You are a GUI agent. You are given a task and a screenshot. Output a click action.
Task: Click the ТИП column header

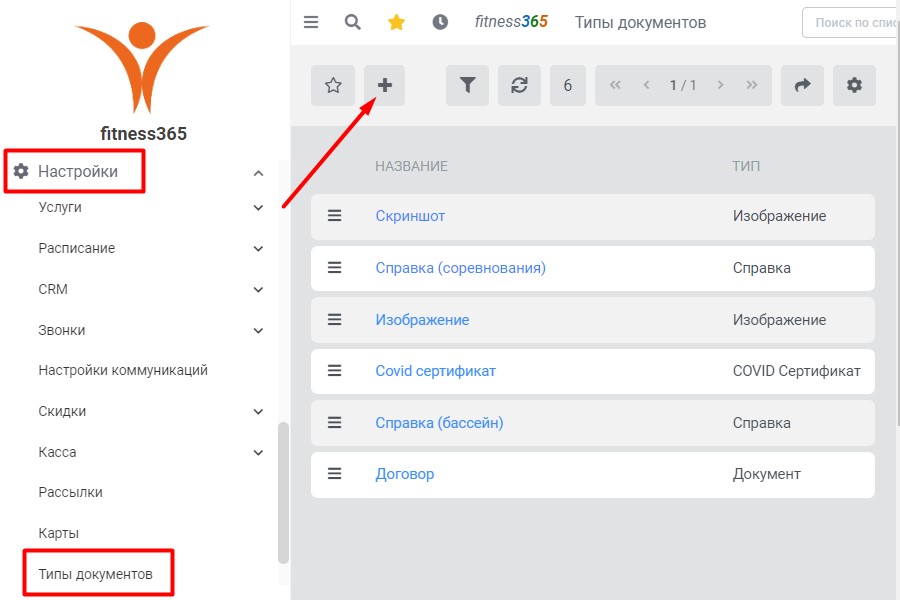pyautogui.click(x=746, y=167)
